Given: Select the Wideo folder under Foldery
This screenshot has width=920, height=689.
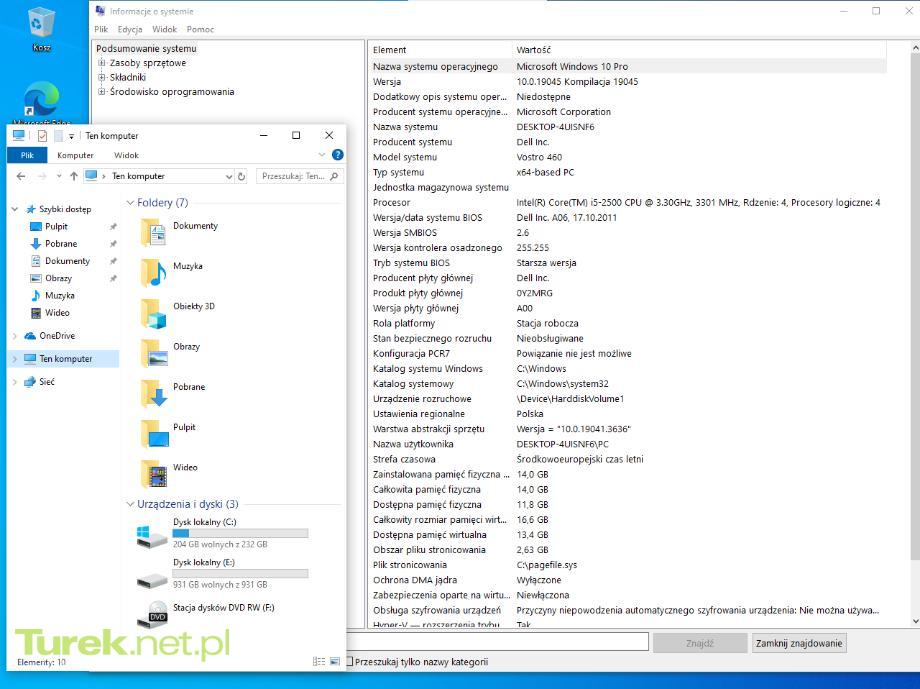Looking at the screenshot, I should coord(169,474).
